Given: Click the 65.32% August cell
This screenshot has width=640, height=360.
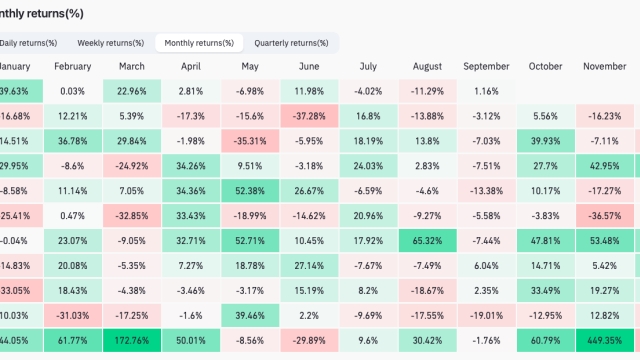Looking at the screenshot, I should click(x=427, y=241).
